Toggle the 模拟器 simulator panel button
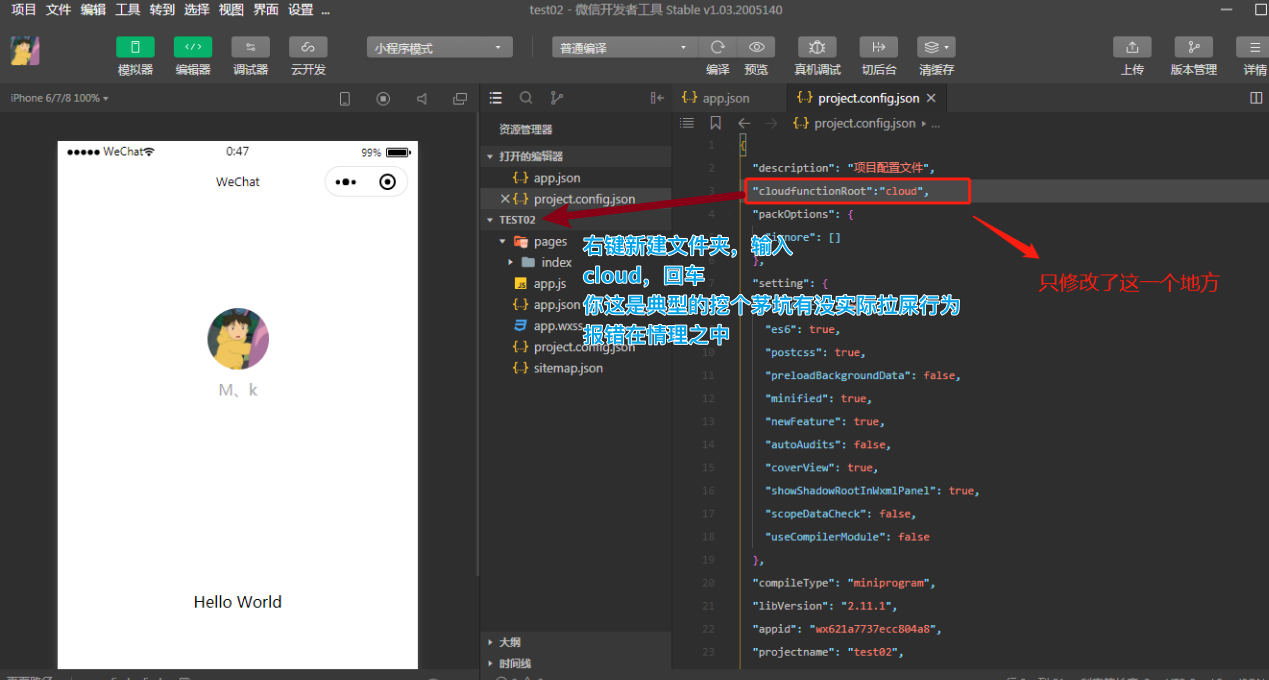Viewport: 1269px width, 680px height. point(135,48)
